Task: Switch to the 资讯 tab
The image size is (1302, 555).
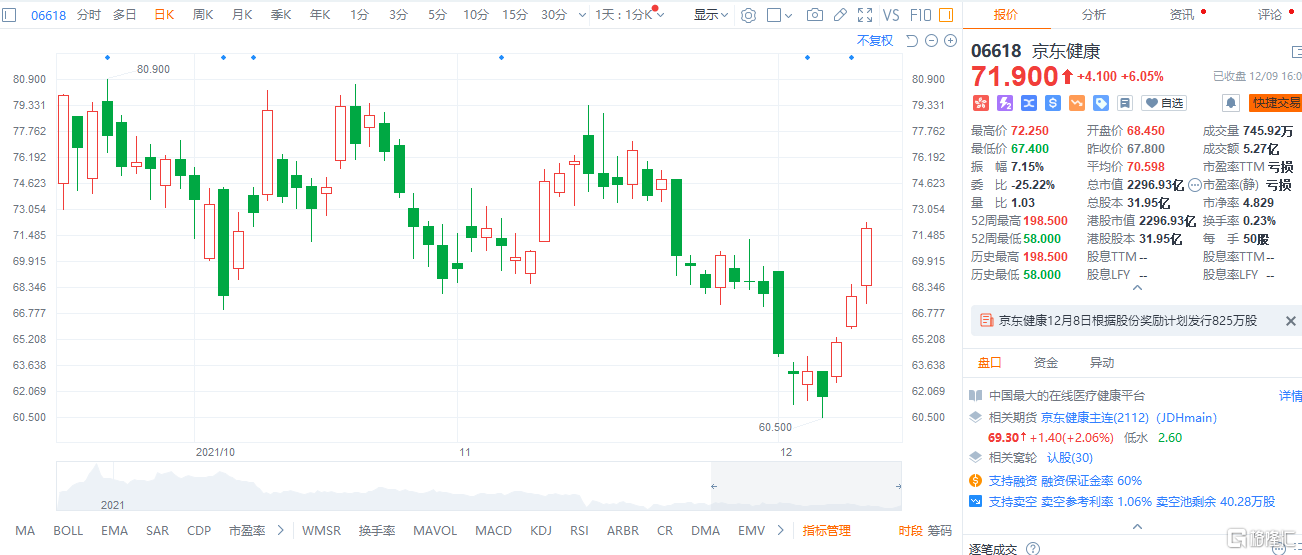Action: click(1182, 15)
